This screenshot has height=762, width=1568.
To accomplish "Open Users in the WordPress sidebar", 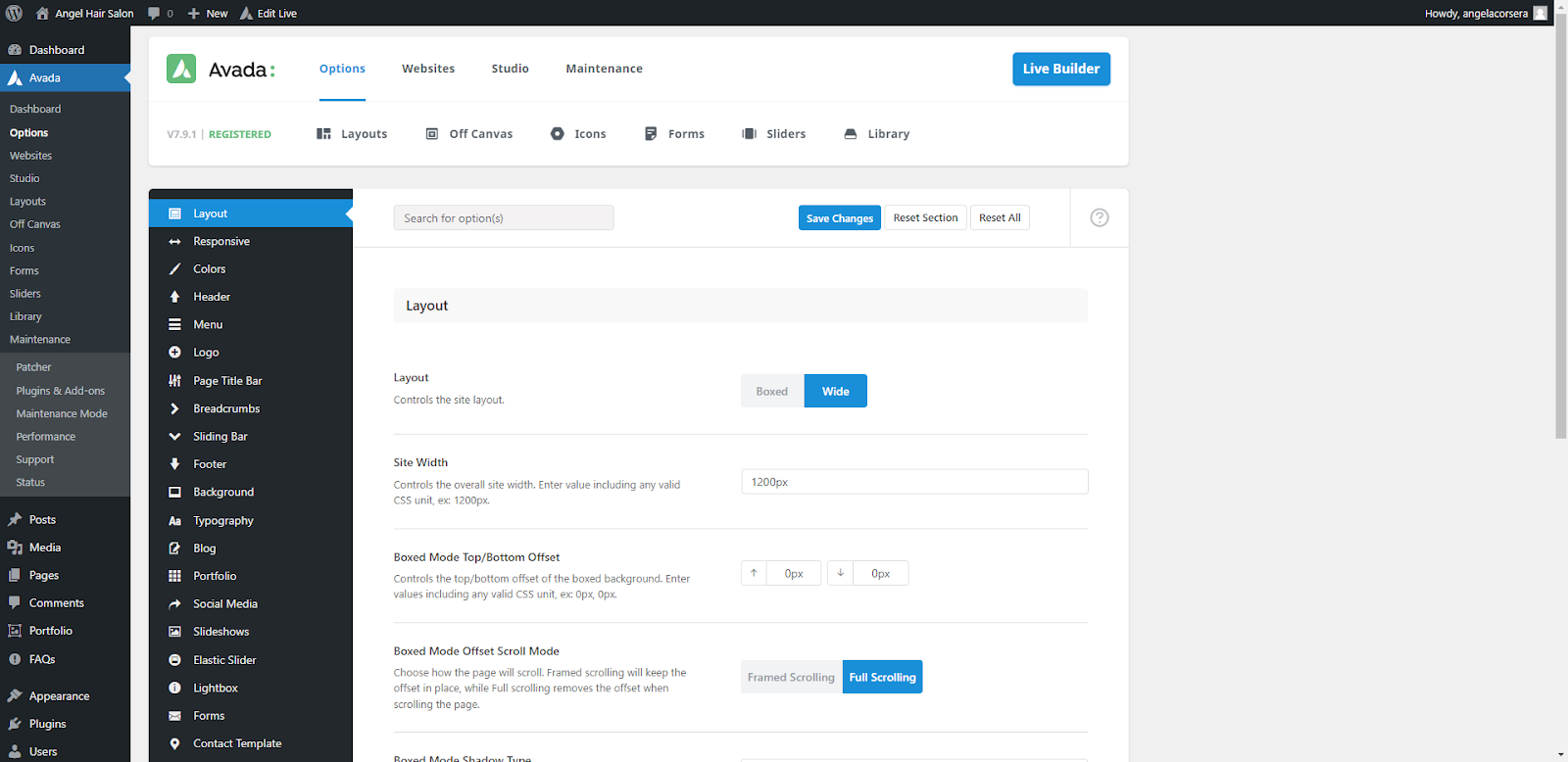I will (65, 751).
